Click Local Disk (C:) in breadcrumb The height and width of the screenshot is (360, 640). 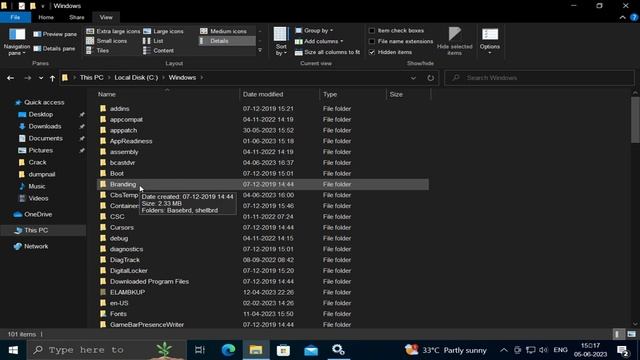pos(136,78)
